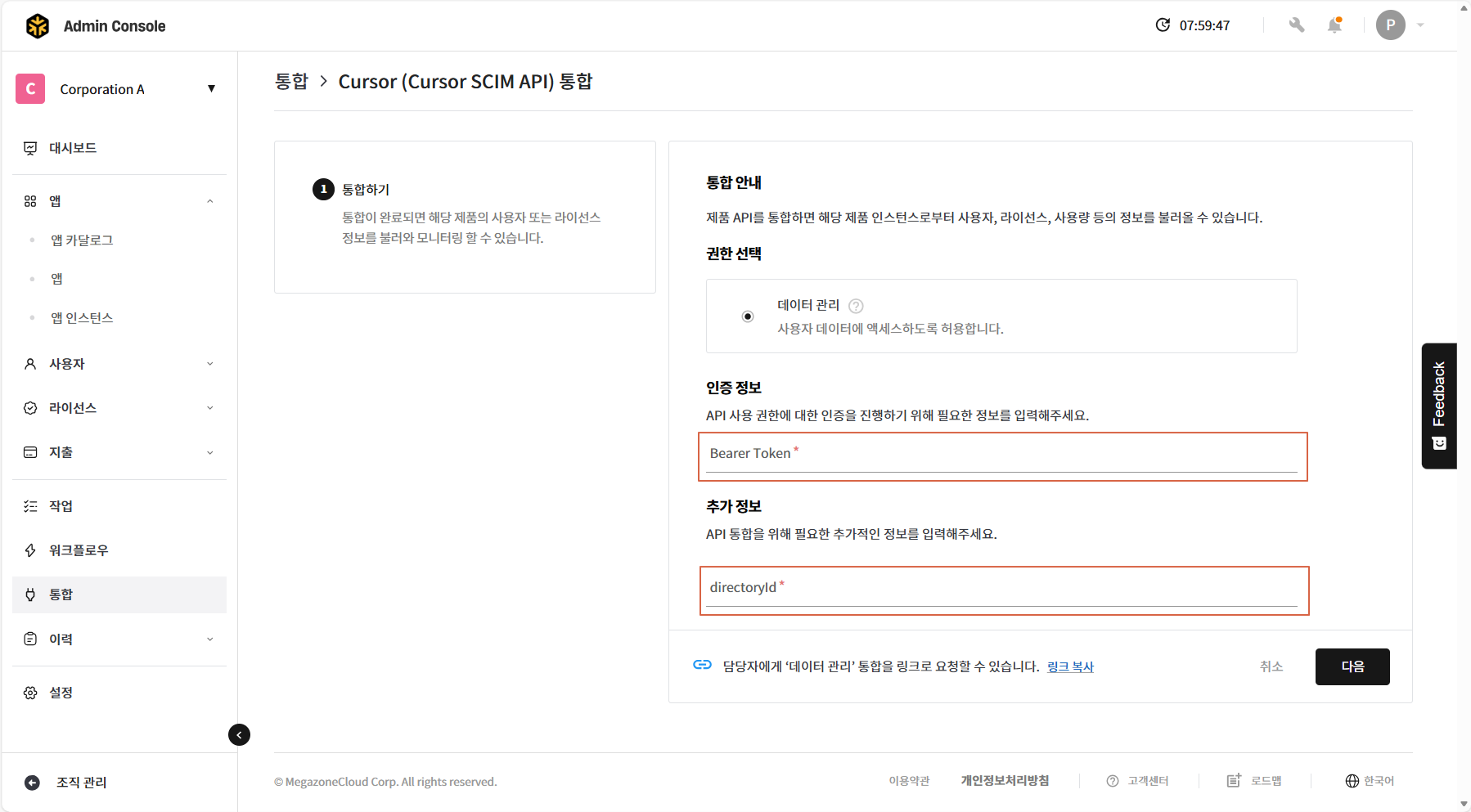Image resolution: width=1471 pixels, height=812 pixels.
Task: Open the notifications bell
Action: coord(1334,25)
